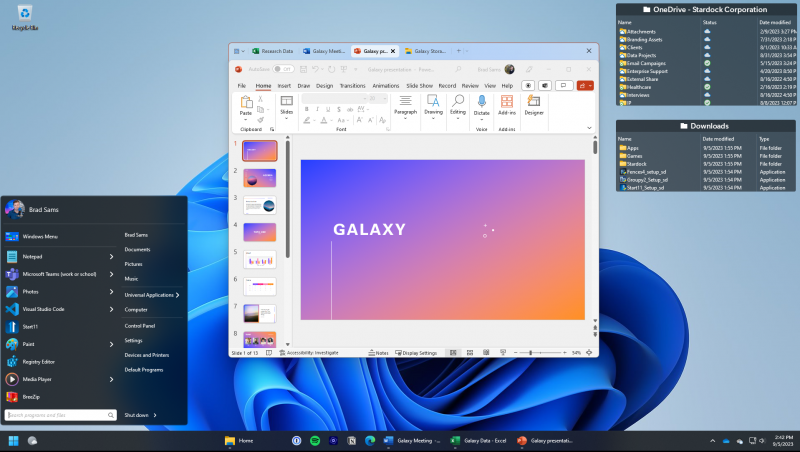Launch Registry Editor from Start menu

38,361
